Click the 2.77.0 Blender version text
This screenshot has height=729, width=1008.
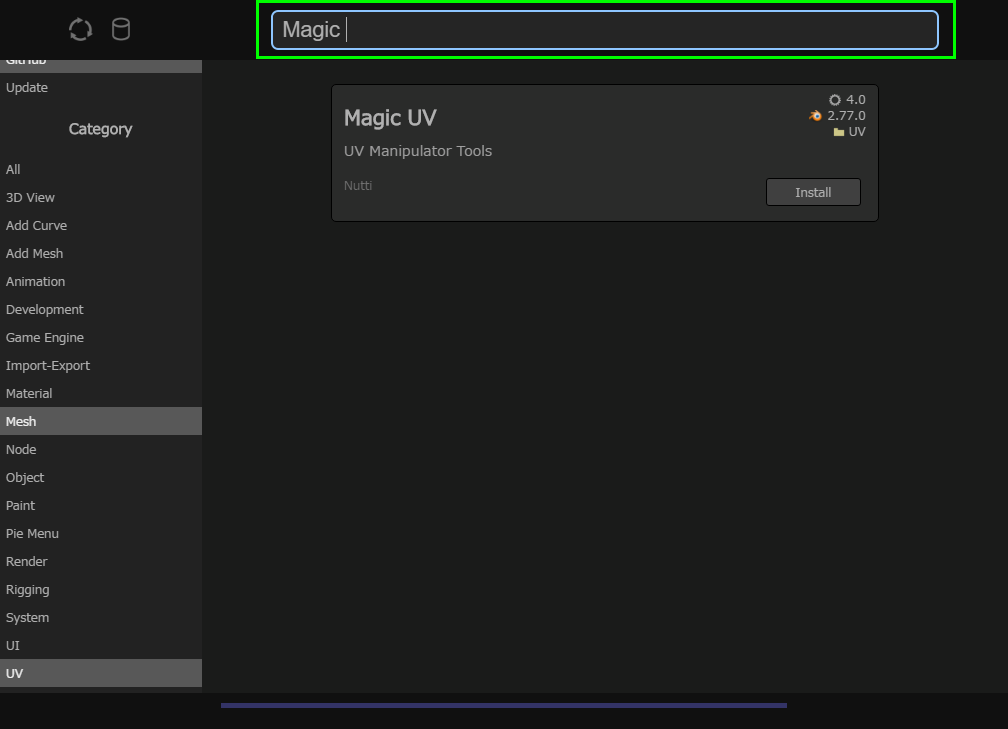846,116
